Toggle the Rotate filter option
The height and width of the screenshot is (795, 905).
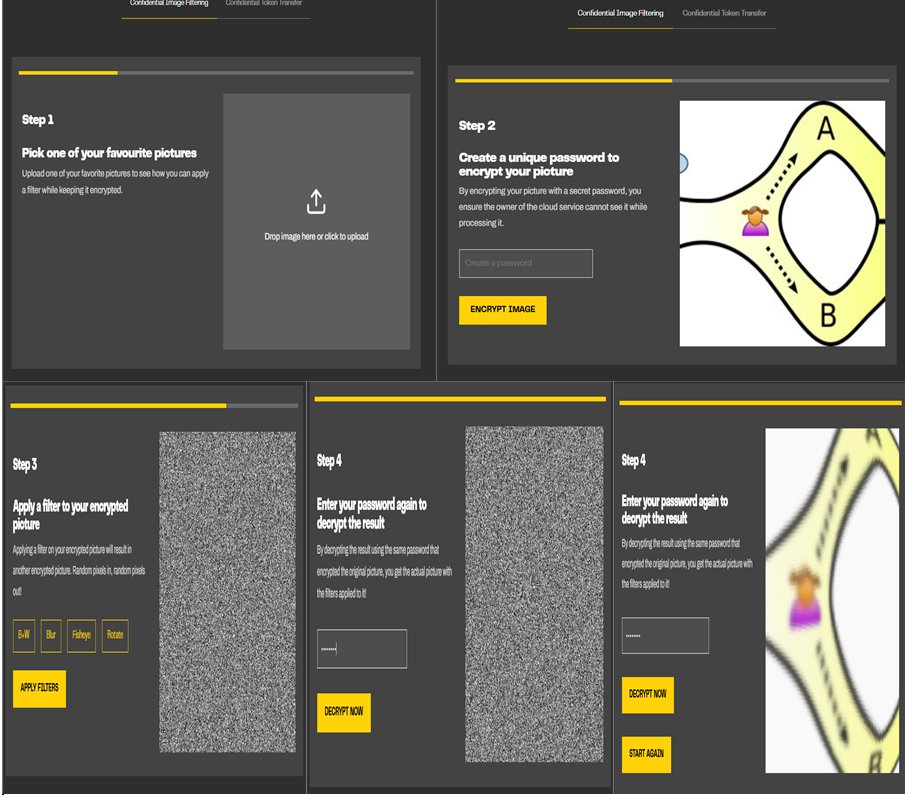[x=115, y=636]
